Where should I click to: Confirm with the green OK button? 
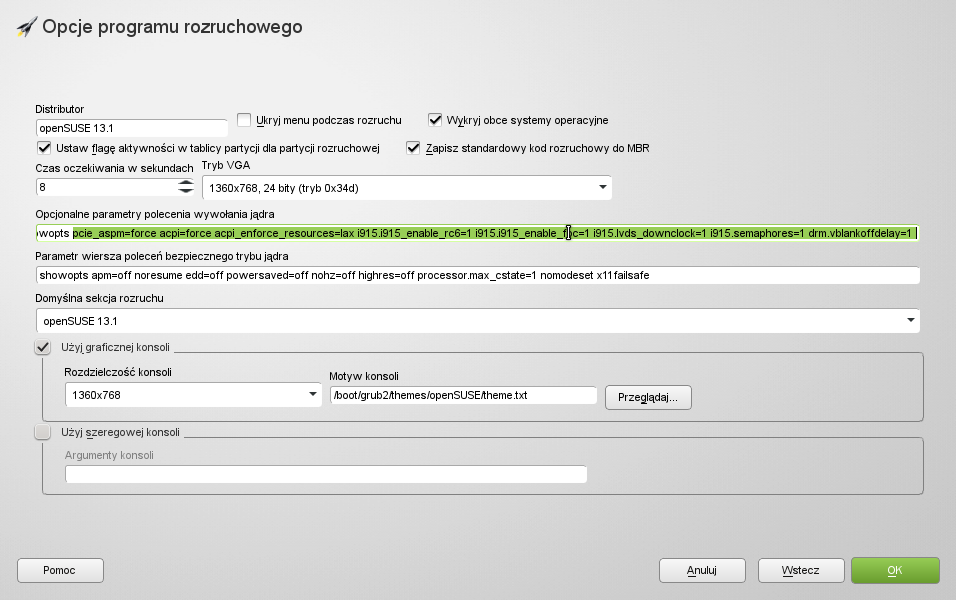[x=894, y=570]
